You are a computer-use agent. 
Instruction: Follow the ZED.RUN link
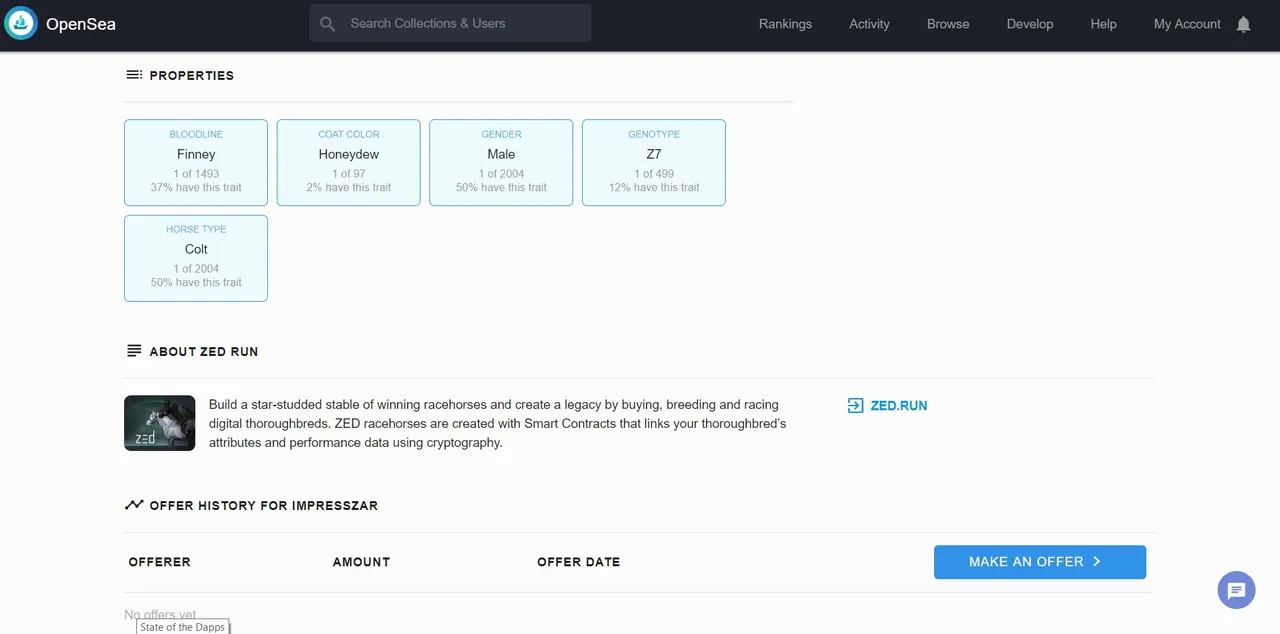pyautogui.click(x=899, y=406)
